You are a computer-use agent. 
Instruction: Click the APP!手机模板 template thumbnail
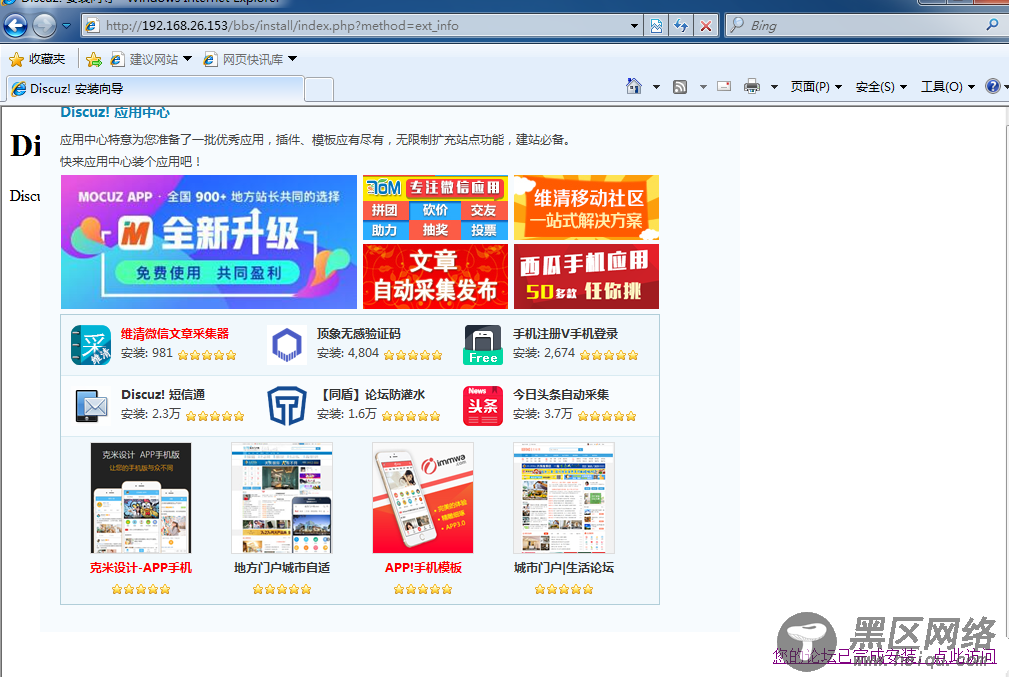[x=423, y=497]
